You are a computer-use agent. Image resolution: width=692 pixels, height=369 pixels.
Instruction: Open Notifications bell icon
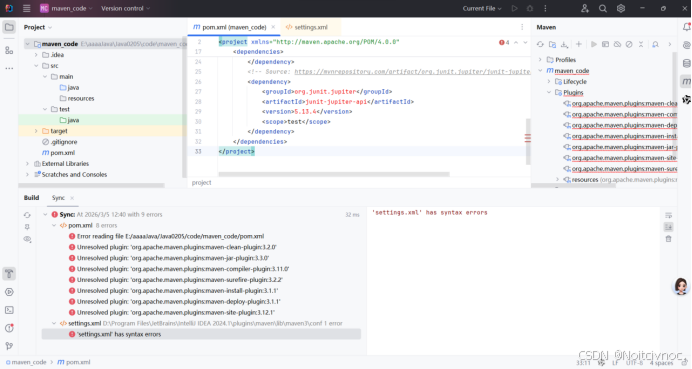point(686,27)
